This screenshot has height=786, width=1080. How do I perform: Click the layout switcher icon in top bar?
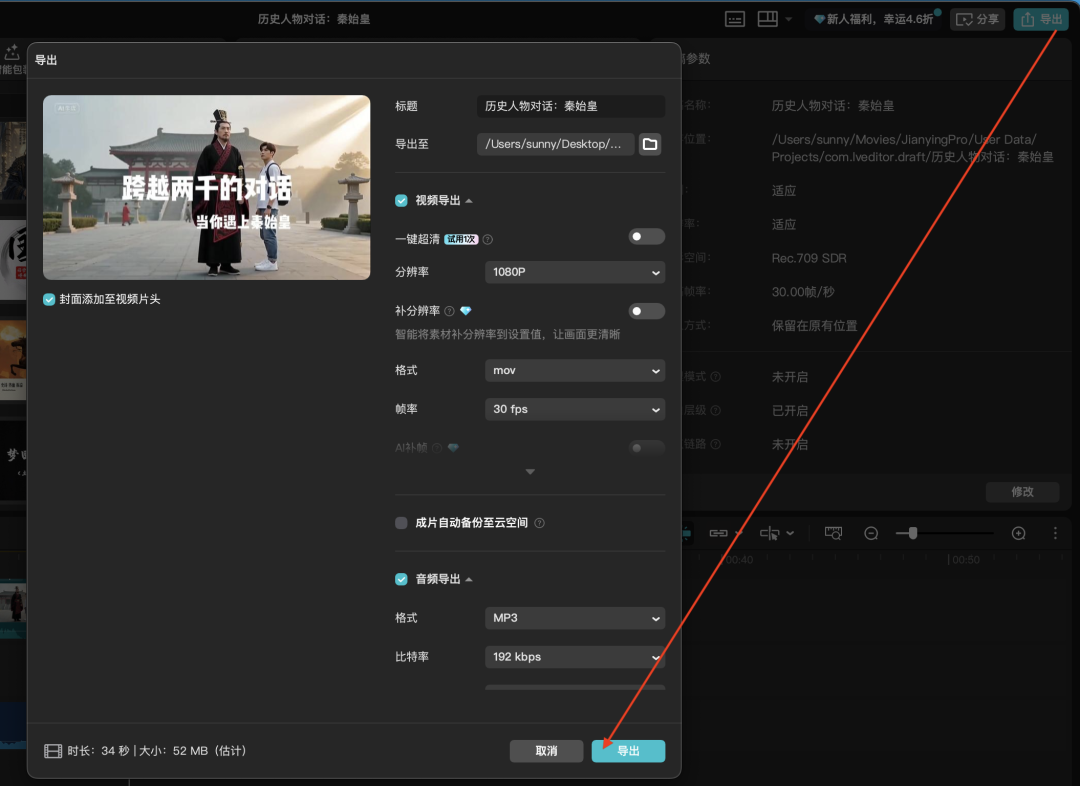767,19
